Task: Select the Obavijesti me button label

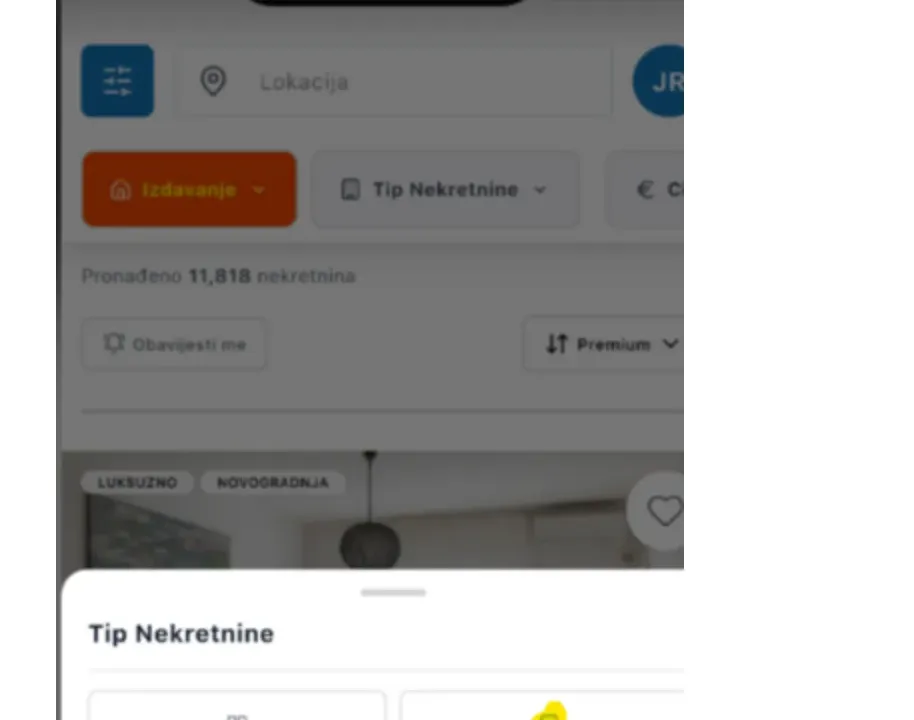Action: click(x=189, y=345)
